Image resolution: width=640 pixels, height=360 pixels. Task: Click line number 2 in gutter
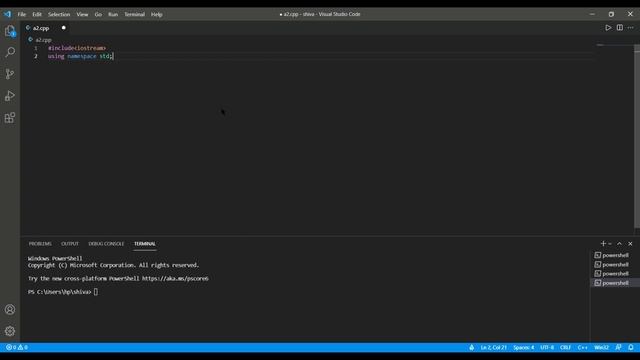(36, 56)
